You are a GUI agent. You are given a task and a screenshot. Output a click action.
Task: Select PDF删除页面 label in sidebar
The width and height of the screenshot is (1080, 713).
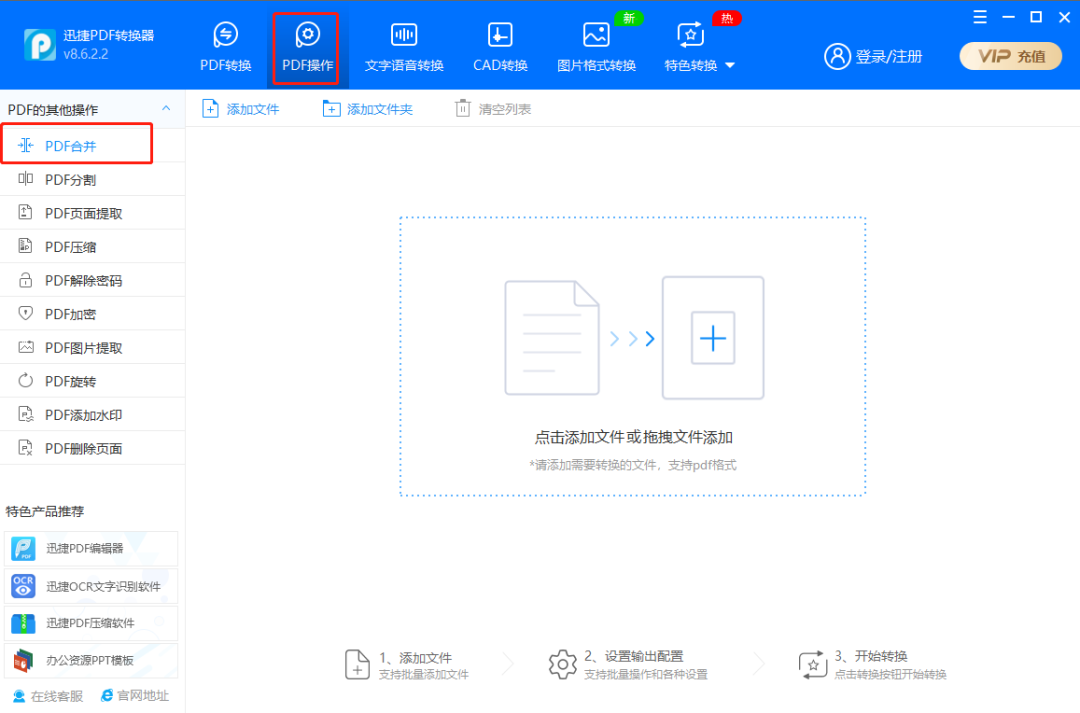pos(83,449)
